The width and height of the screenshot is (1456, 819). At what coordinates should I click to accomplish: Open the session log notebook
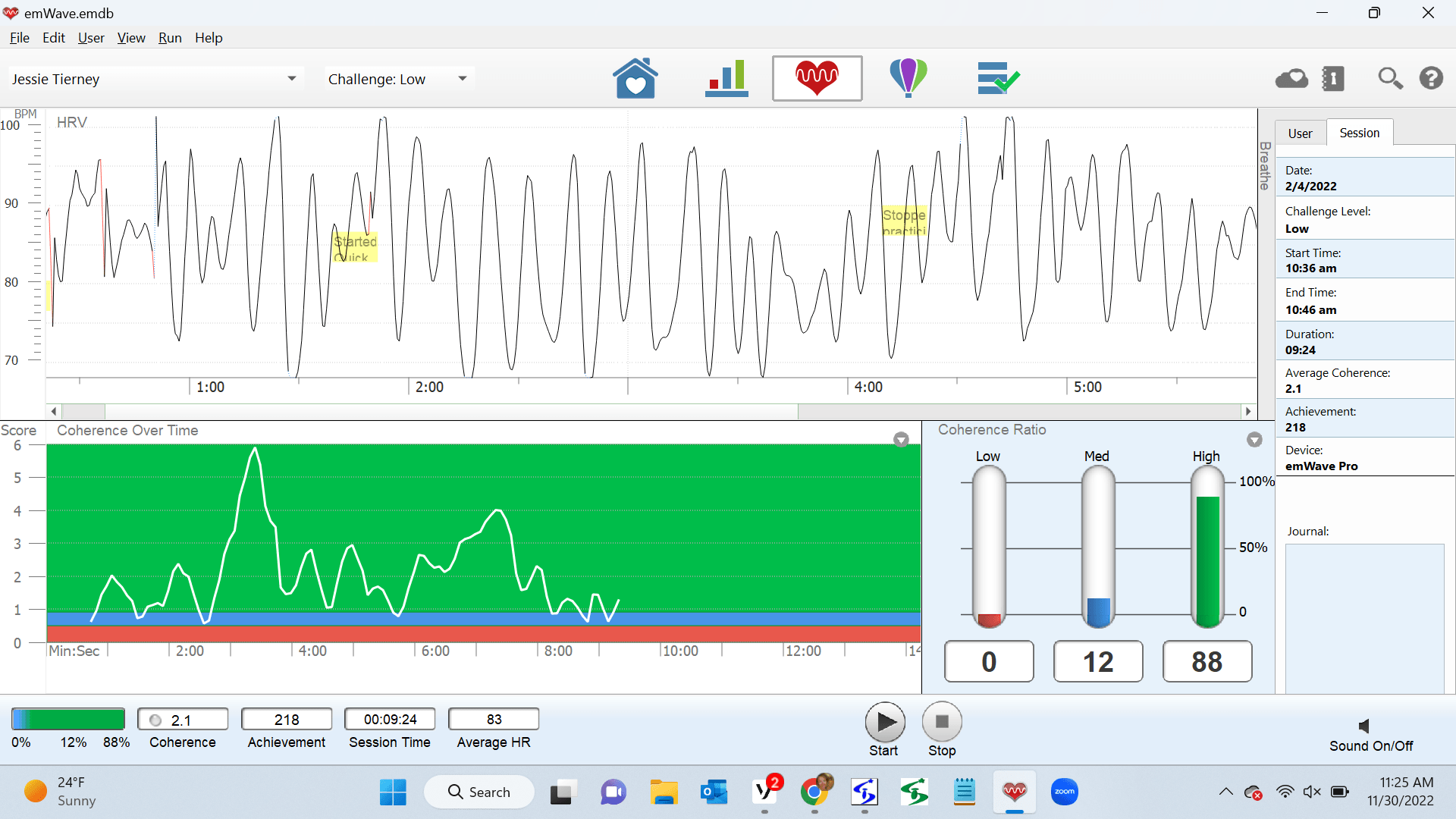pyautogui.click(x=1332, y=78)
